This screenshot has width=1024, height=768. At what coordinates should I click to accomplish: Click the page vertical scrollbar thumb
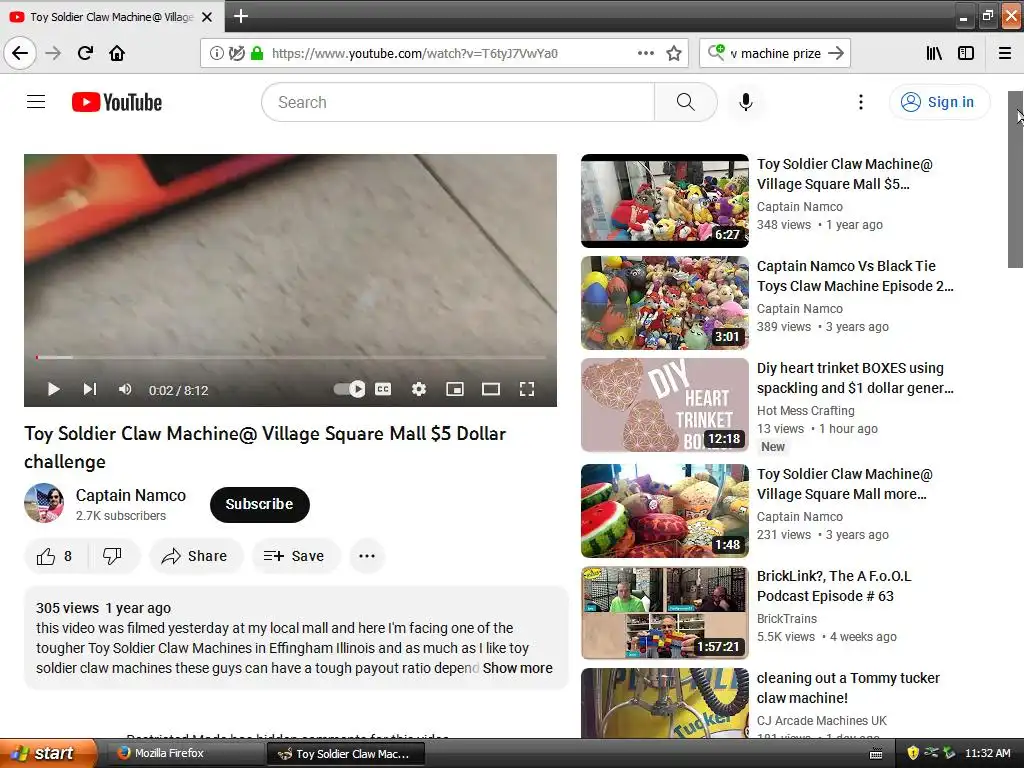1015,179
